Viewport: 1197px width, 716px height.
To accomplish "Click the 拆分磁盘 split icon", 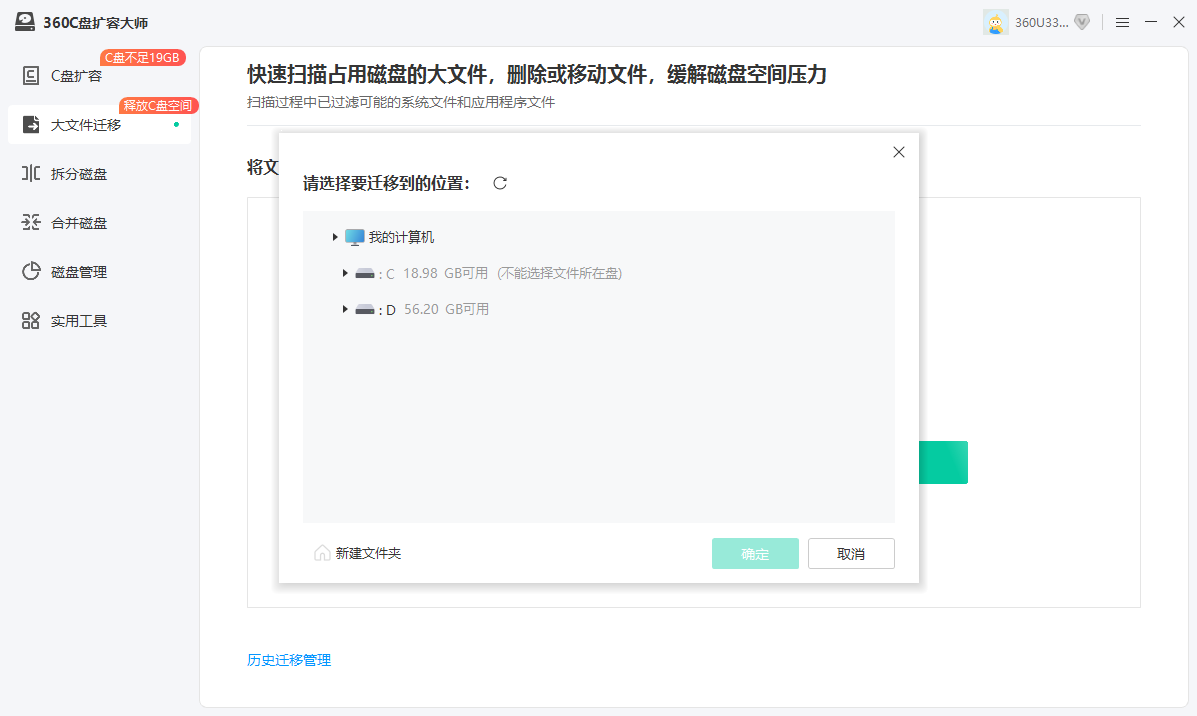I will [31, 173].
